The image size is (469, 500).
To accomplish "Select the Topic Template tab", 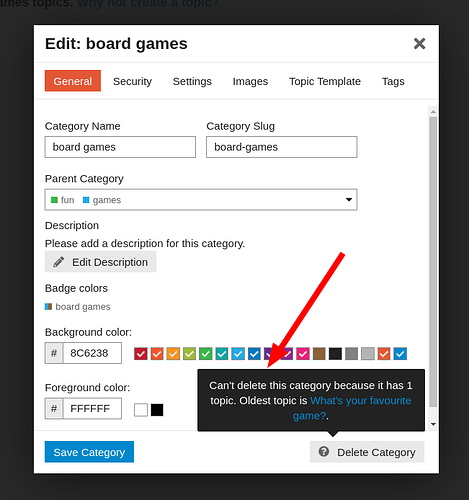I will [325, 81].
